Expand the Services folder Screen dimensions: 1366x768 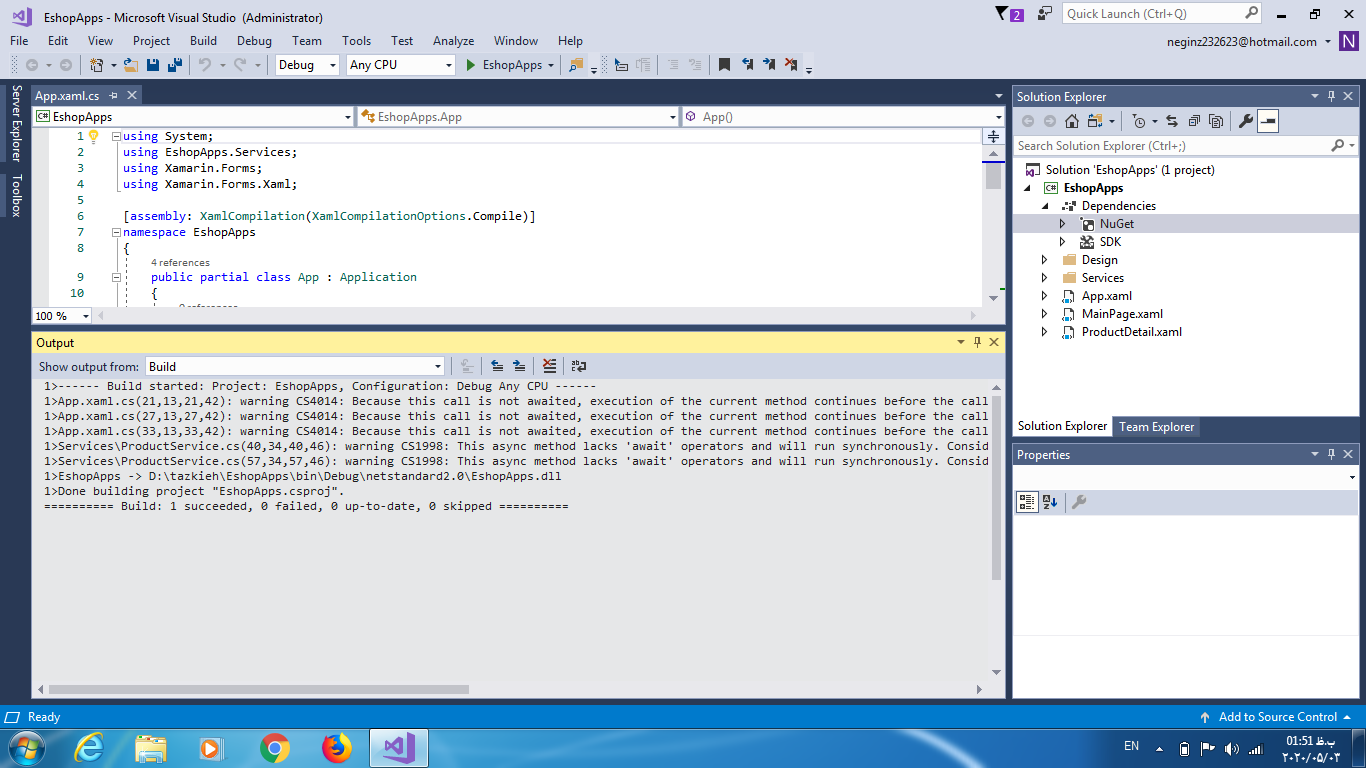click(1045, 278)
